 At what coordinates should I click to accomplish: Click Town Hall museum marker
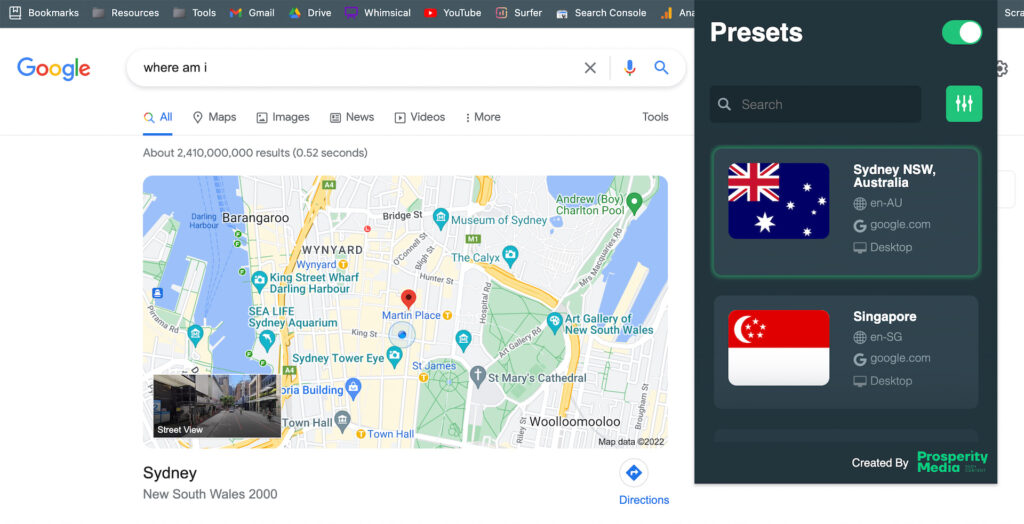(342, 419)
